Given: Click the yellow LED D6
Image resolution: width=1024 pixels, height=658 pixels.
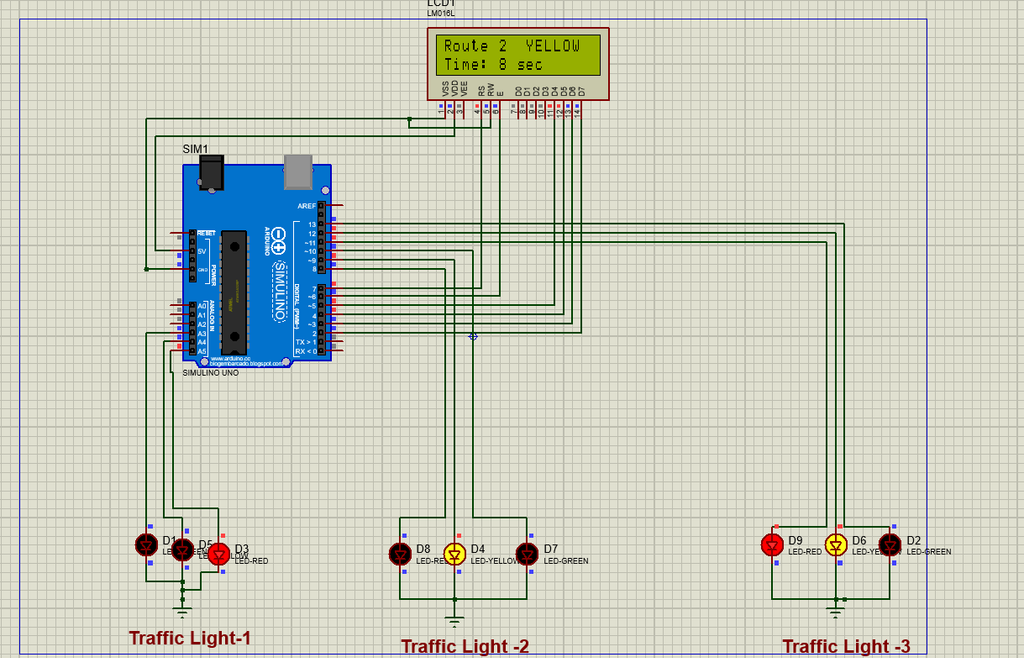Looking at the screenshot, I should click(x=836, y=544).
